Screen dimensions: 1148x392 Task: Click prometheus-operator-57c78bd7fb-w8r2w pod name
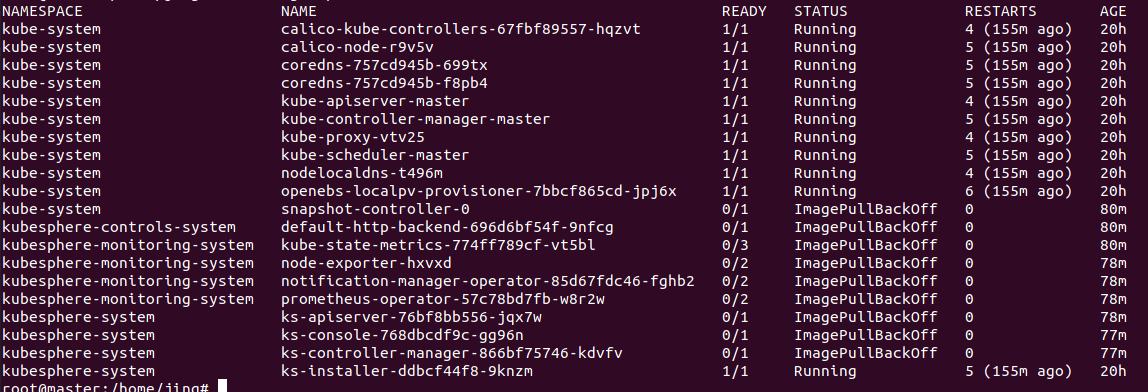coord(442,299)
